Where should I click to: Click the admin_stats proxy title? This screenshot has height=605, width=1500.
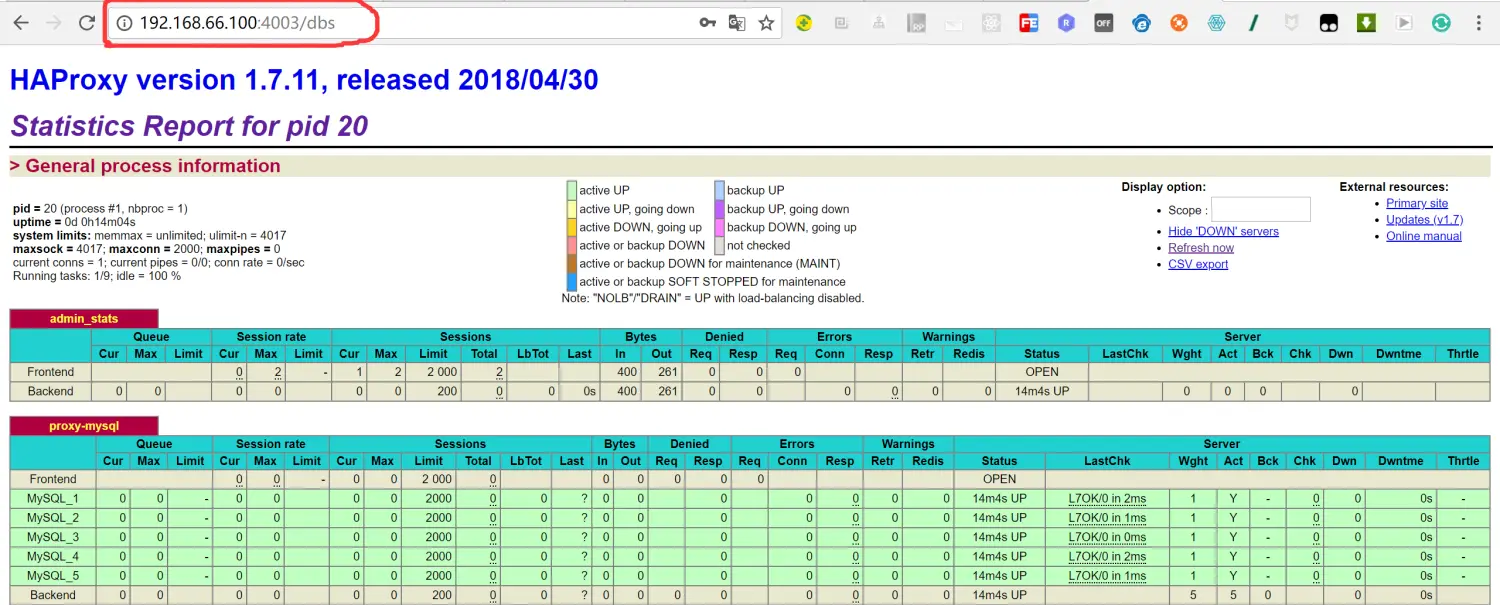pyautogui.click(x=84, y=319)
